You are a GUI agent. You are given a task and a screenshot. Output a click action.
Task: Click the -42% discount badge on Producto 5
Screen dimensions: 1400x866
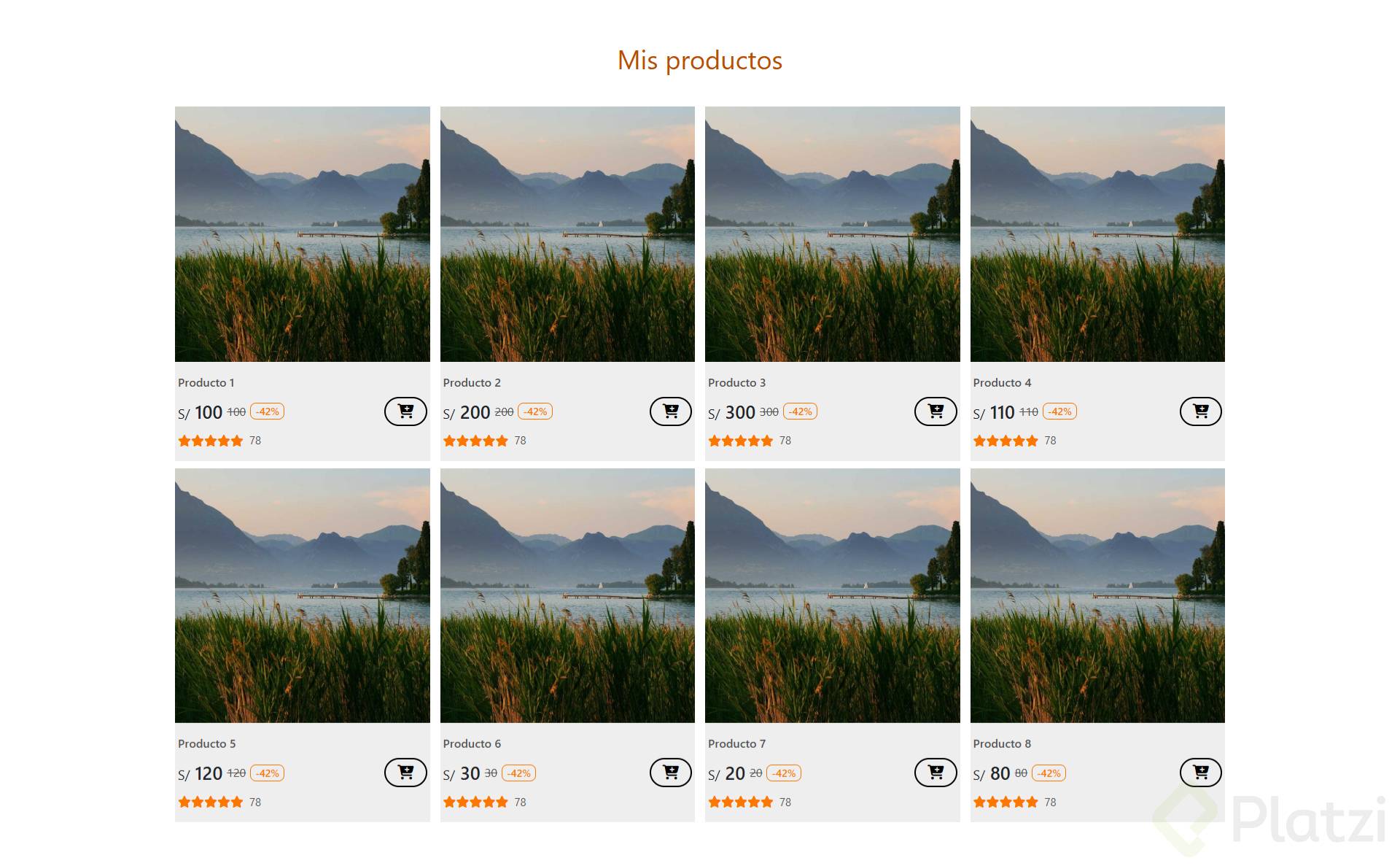[x=267, y=773]
